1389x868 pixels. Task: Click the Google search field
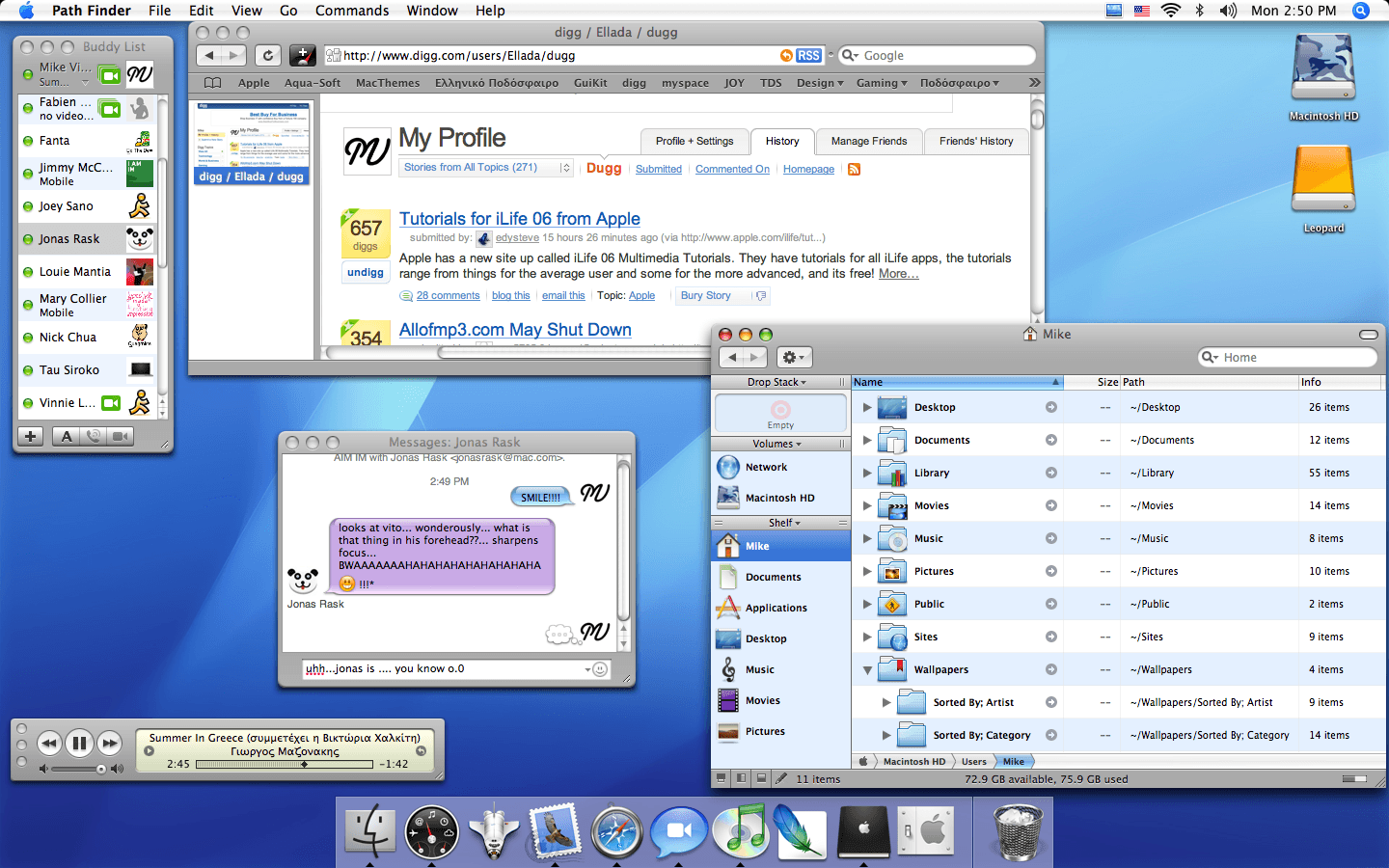coord(936,56)
